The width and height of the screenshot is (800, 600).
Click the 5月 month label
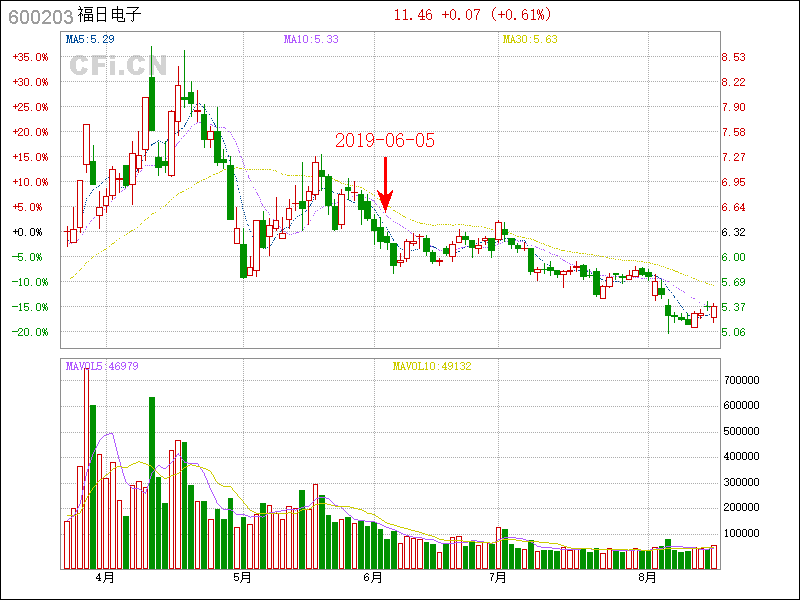pyautogui.click(x=242, y=578)
